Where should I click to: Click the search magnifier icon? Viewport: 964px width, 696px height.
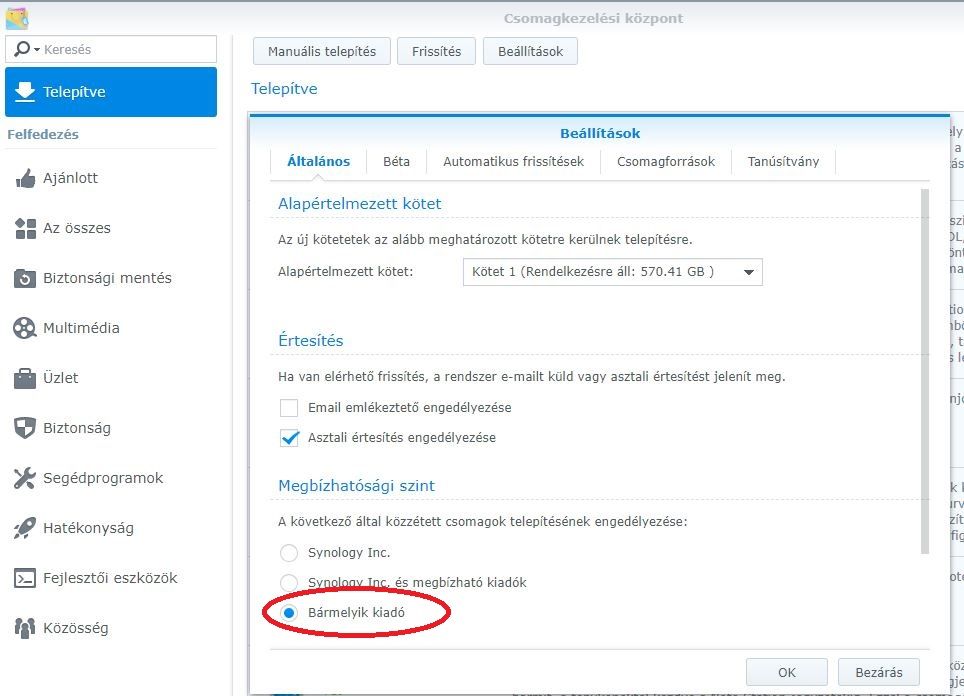pos(22,49)
